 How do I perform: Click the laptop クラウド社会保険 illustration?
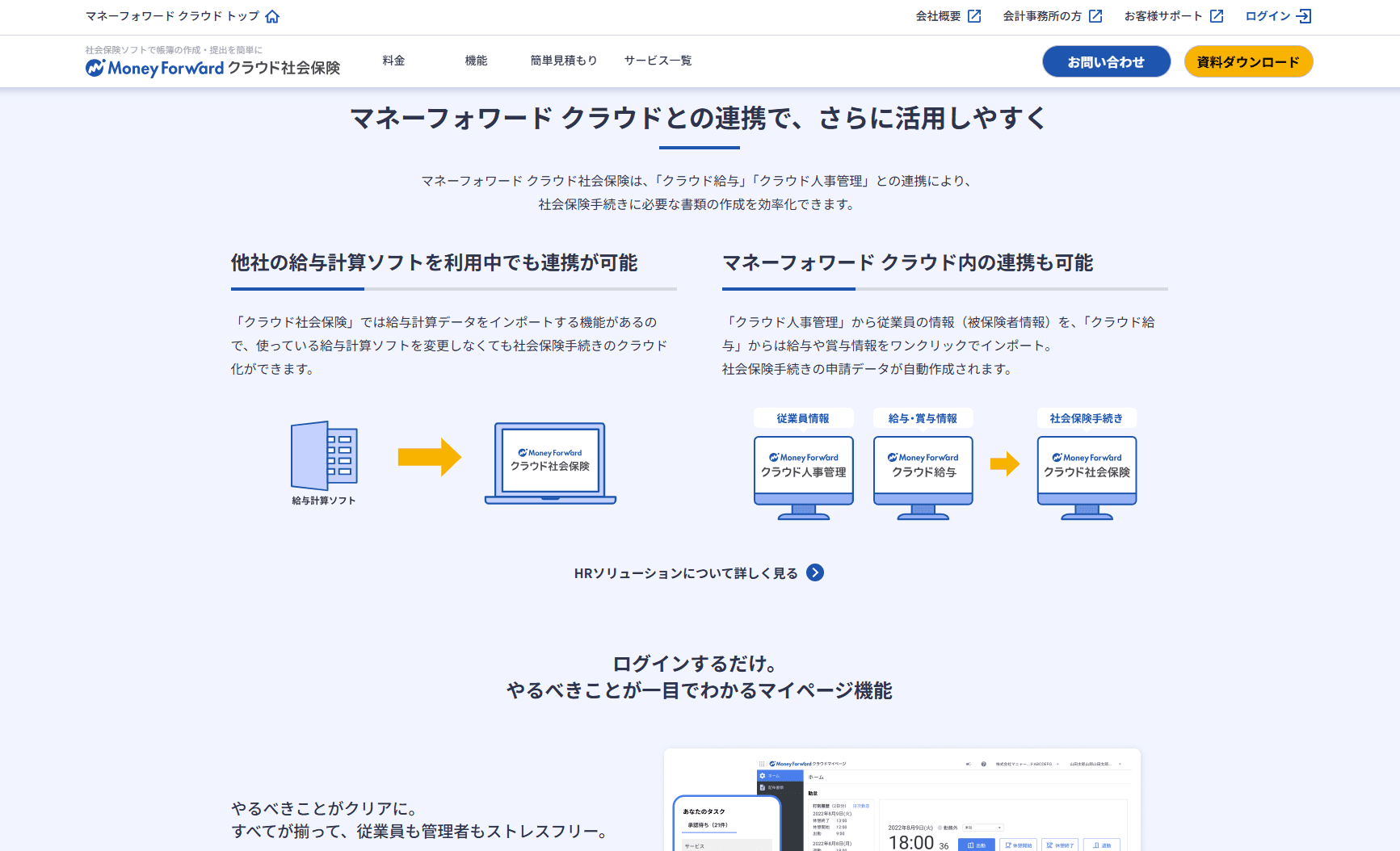point(550,463)
